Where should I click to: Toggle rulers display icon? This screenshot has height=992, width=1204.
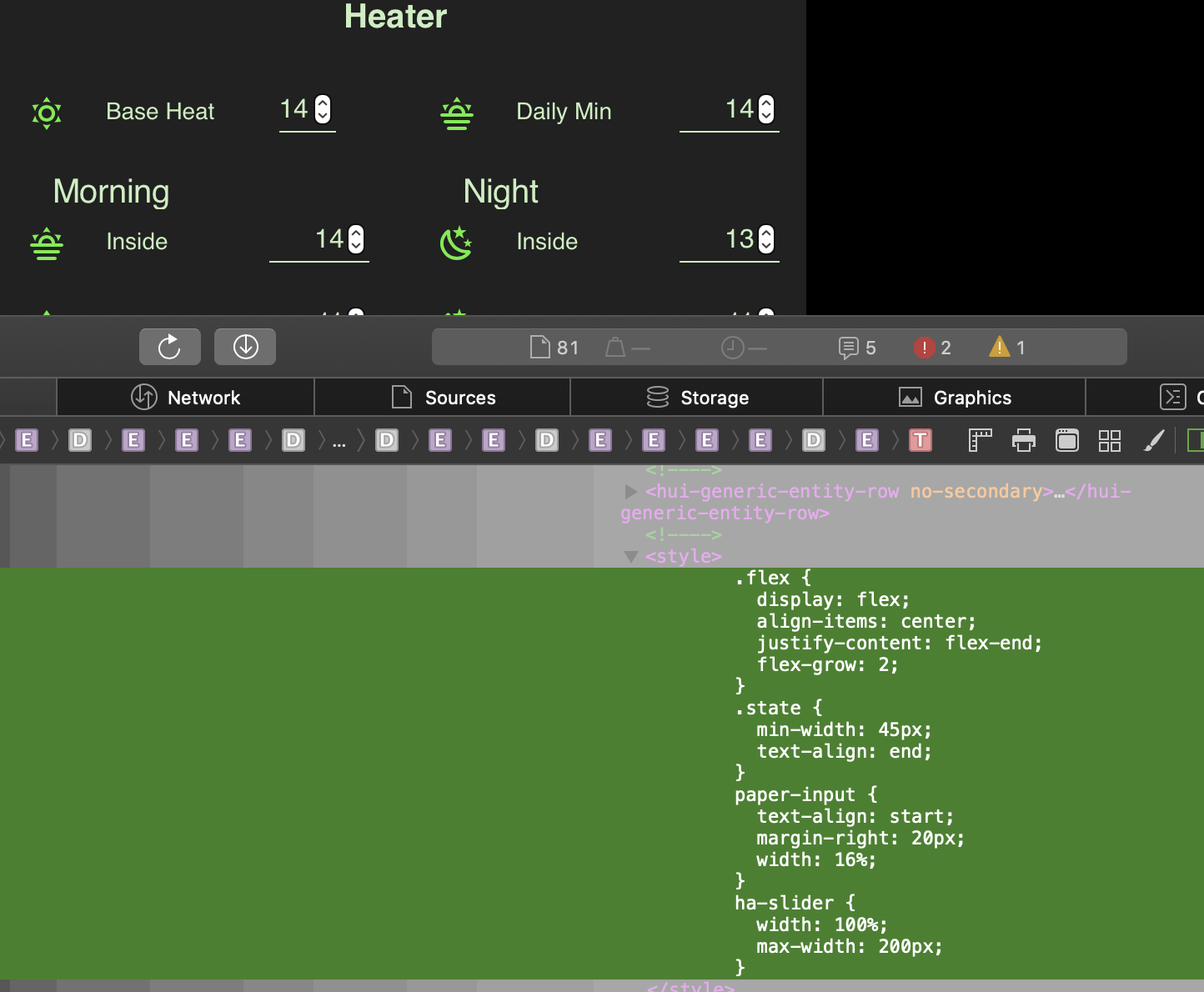tap(980, 440)
